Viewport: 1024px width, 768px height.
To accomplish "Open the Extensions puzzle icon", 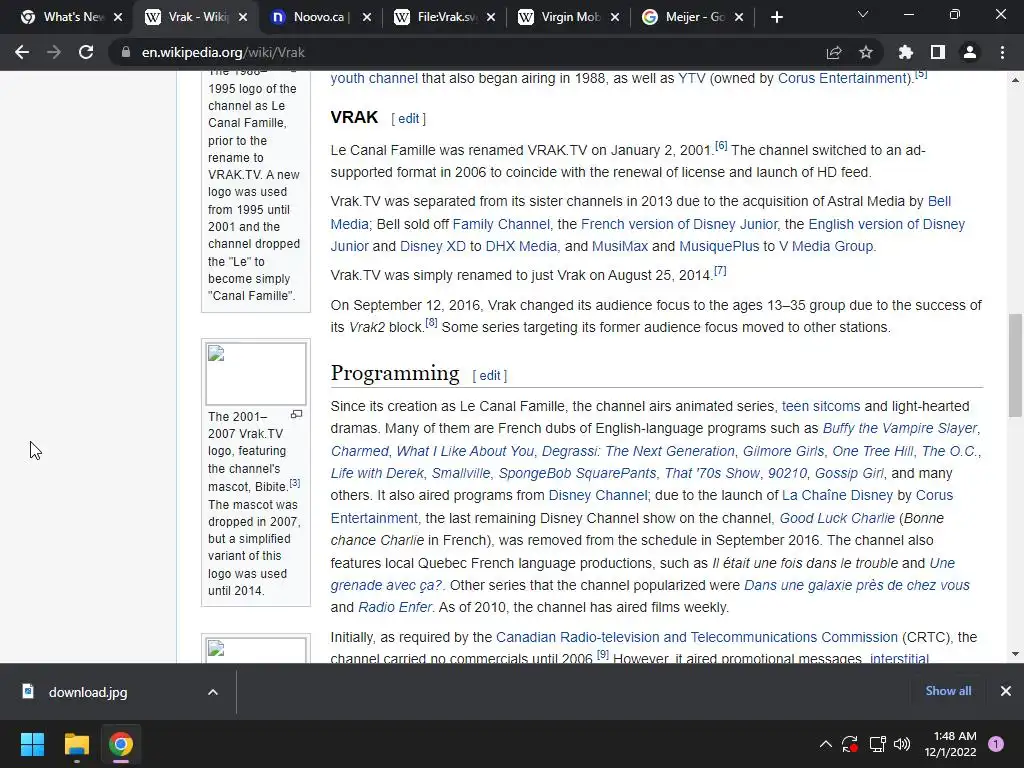I will 906,52.
